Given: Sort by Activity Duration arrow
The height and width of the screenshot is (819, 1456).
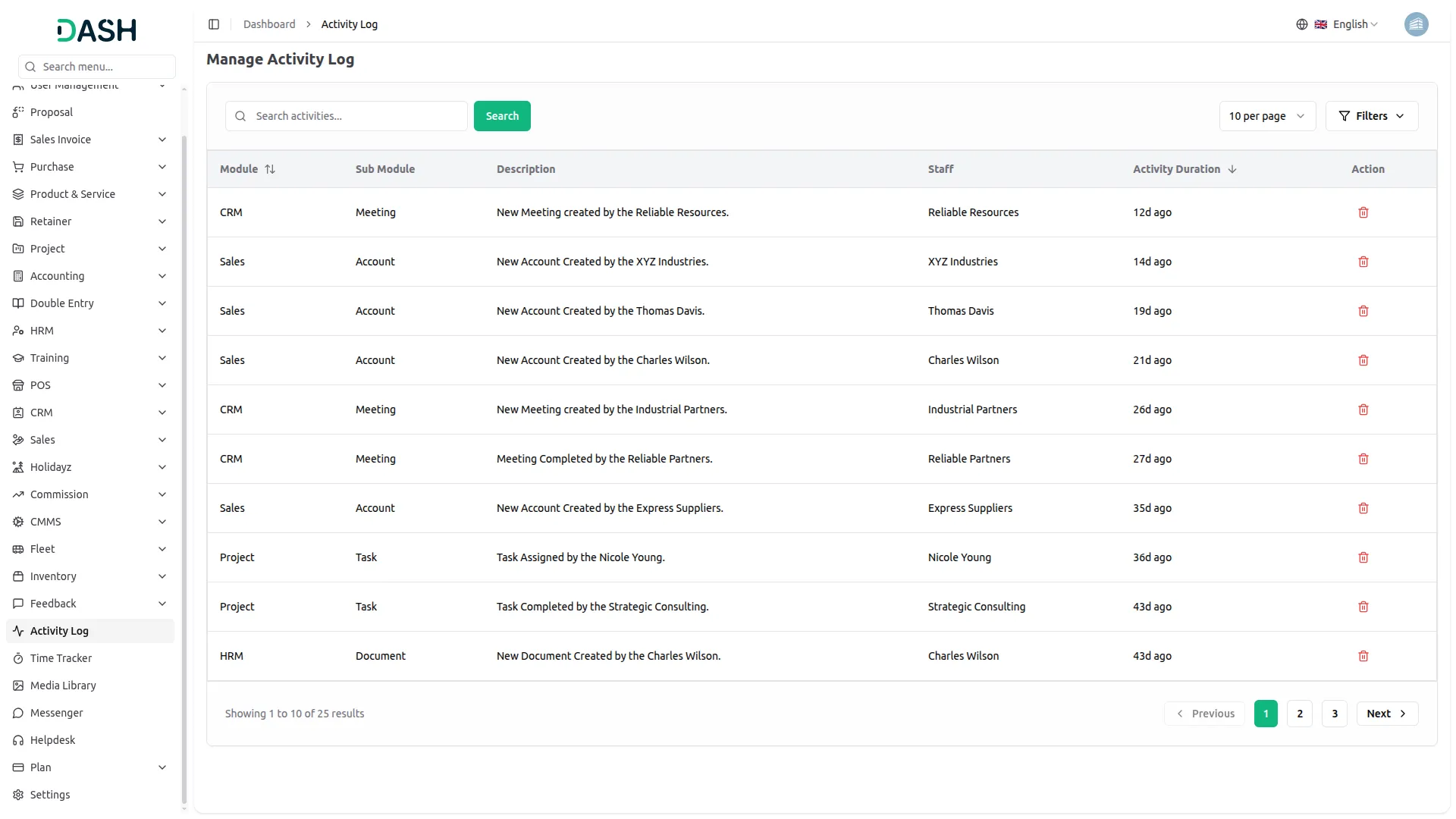Looking at the screenshot, I should pos(1232,169).
